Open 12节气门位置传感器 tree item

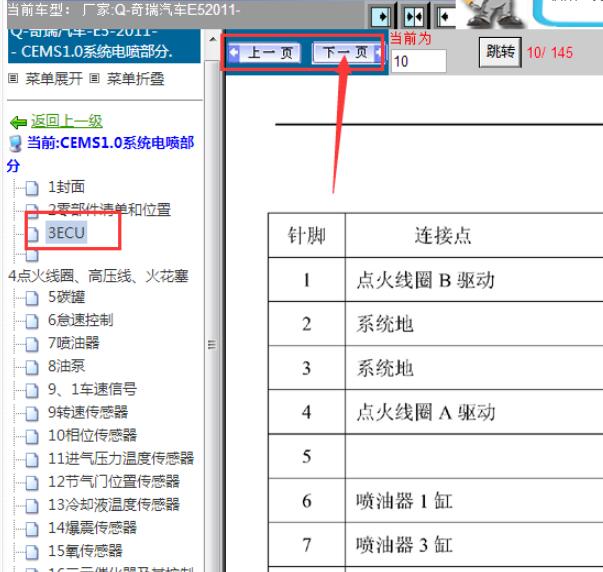pyautogui.click(x=114, y=482)
